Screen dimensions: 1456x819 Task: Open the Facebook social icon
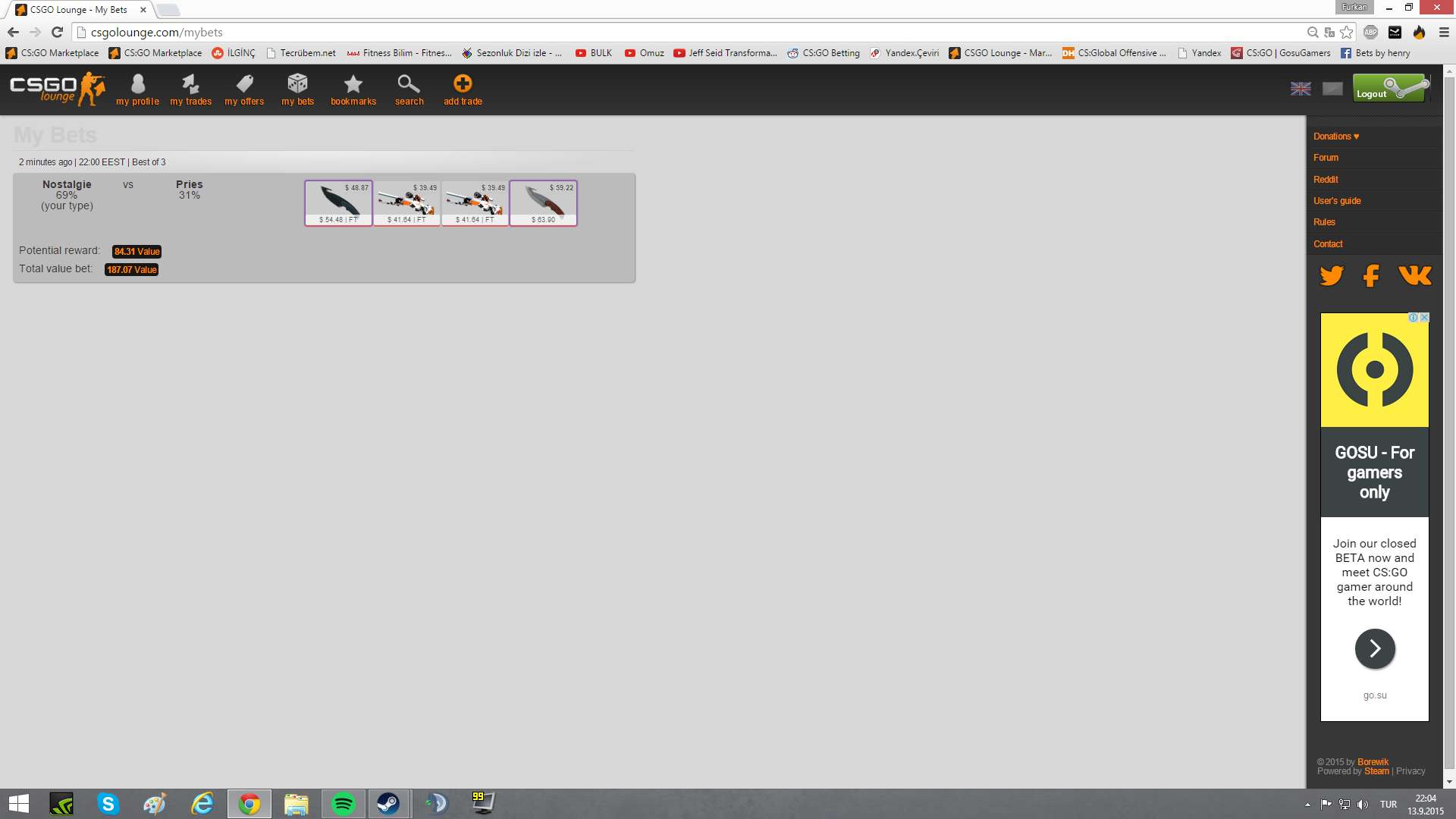tap(1371, 275)
